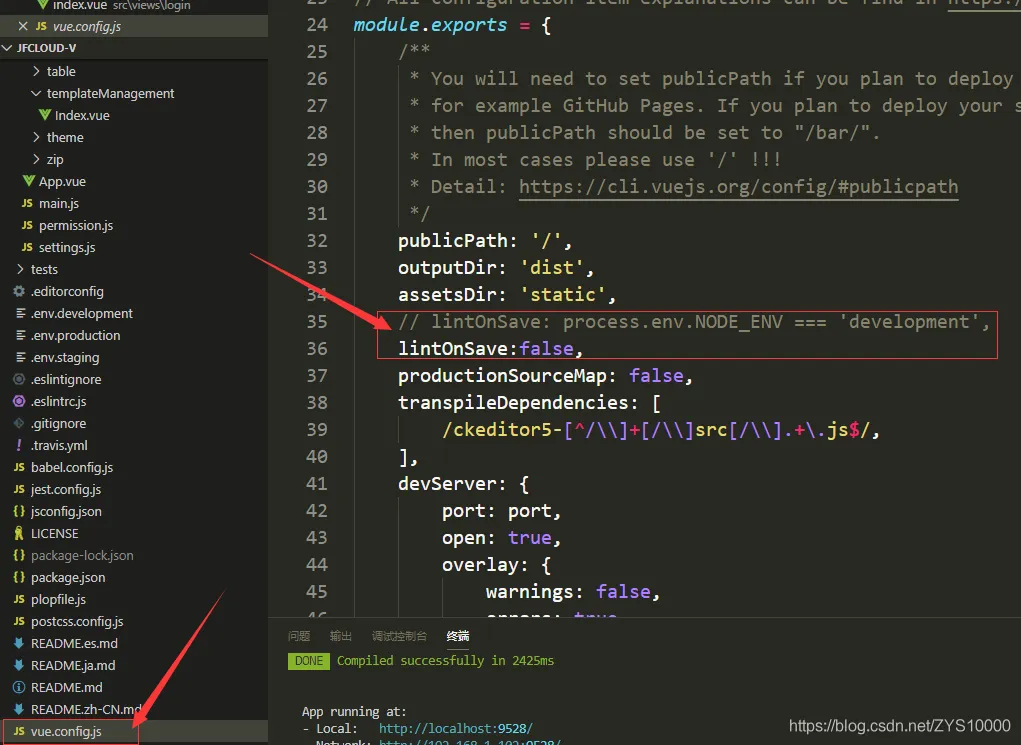The height and width of the screenshot is (745, 1021).
Task: Click the ESLint icon of .eslintrc.js
Action: pyautogui.click(x=19, y=401)
